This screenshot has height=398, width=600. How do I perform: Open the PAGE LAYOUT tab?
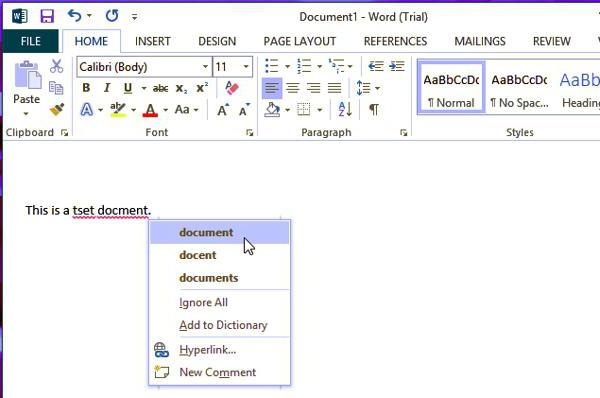300,41
